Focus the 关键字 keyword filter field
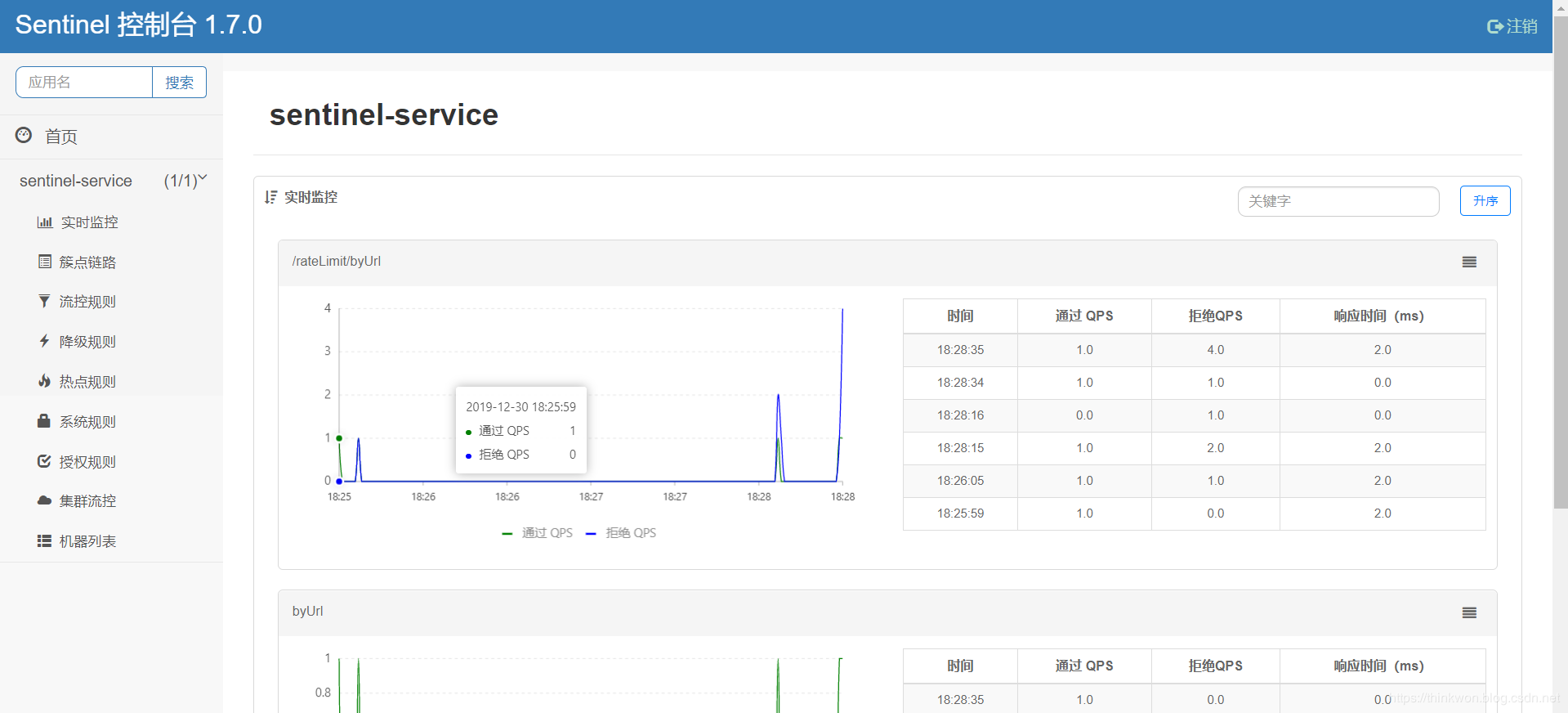Viewport: 1568px width, 713px height. tap(1338, 201)
